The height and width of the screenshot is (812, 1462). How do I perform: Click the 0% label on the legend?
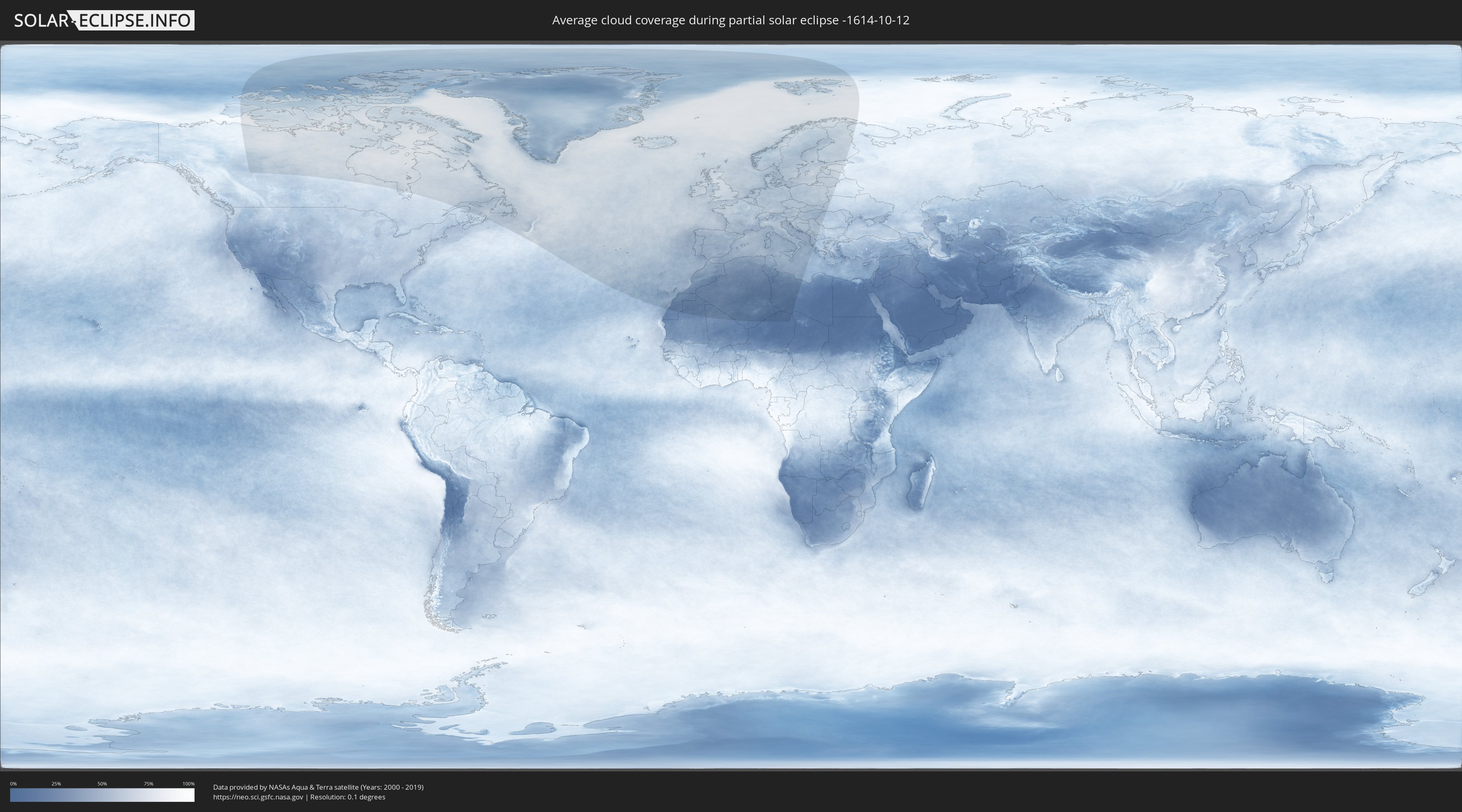coord(13,784)
